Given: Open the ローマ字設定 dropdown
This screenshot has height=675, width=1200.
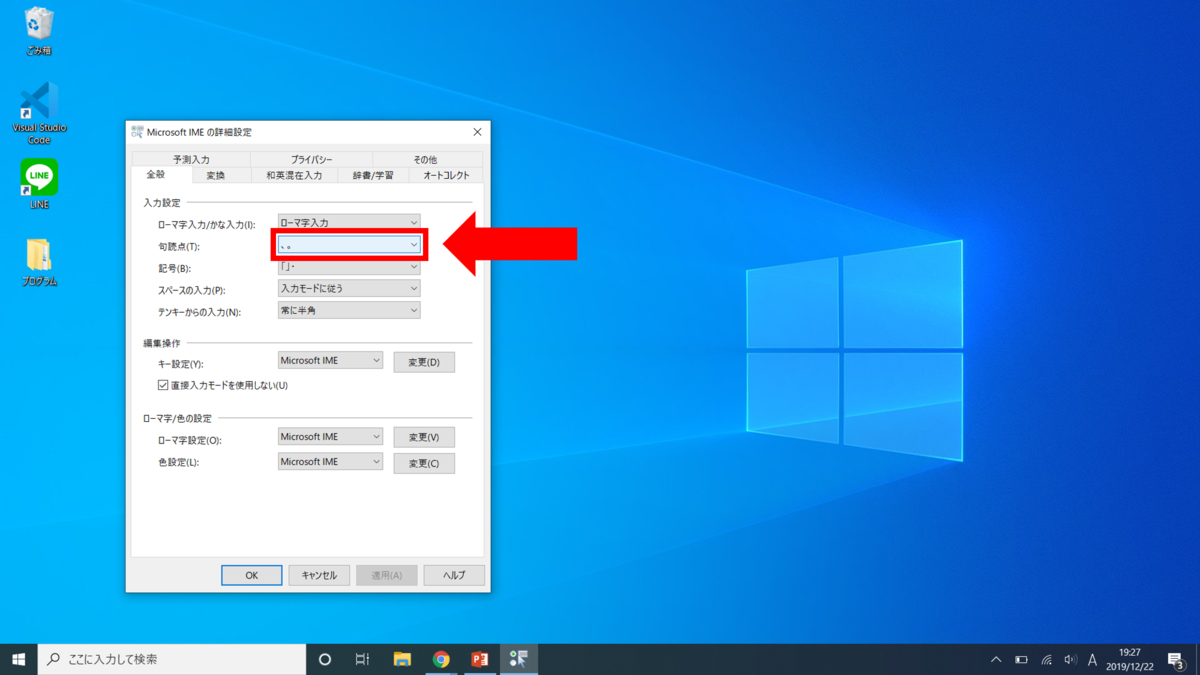Looking at the screenshot, I should coord(330,436).
